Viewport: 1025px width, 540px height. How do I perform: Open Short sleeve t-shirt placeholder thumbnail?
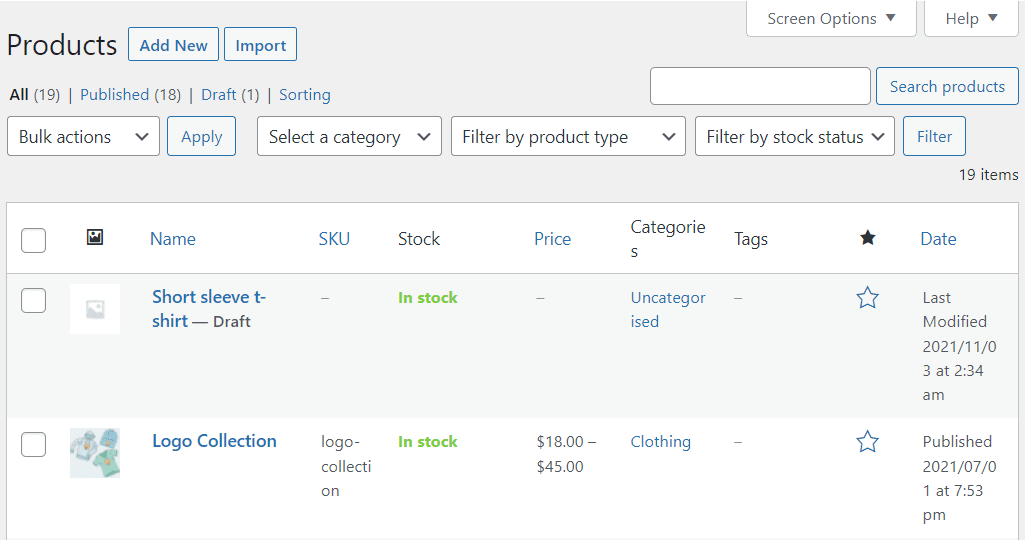[95, 309]
